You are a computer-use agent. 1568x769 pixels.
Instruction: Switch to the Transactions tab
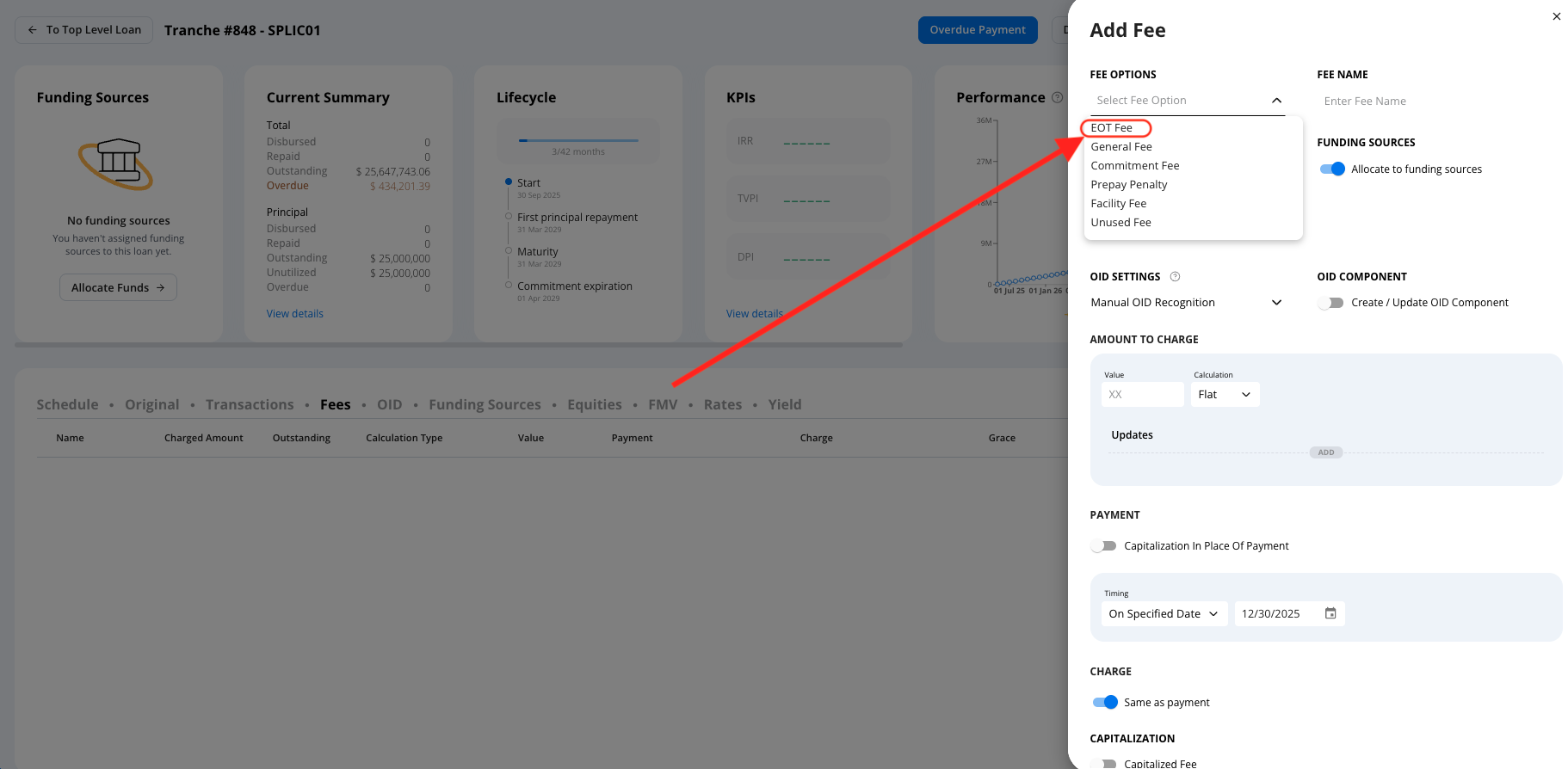(x=250, y=404)
